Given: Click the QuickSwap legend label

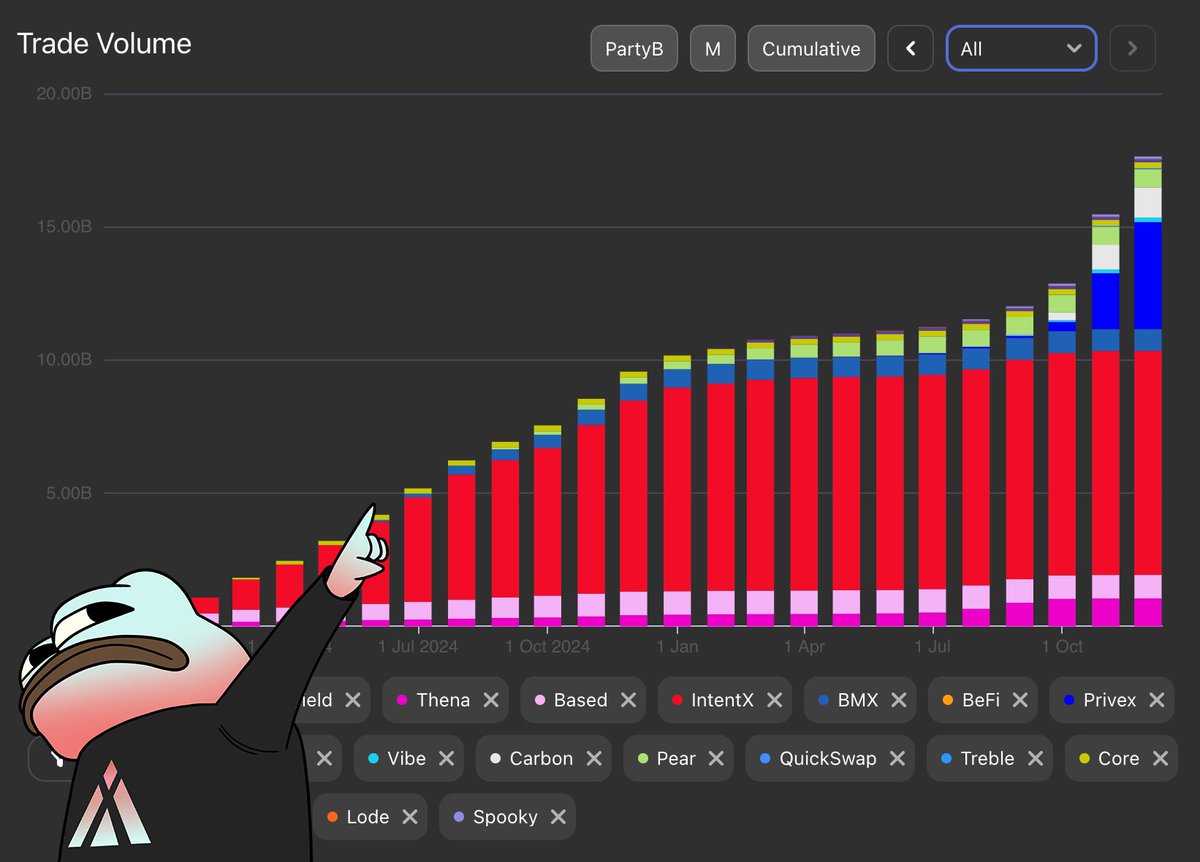Looking at the screenshot, I should click(828, 759).
